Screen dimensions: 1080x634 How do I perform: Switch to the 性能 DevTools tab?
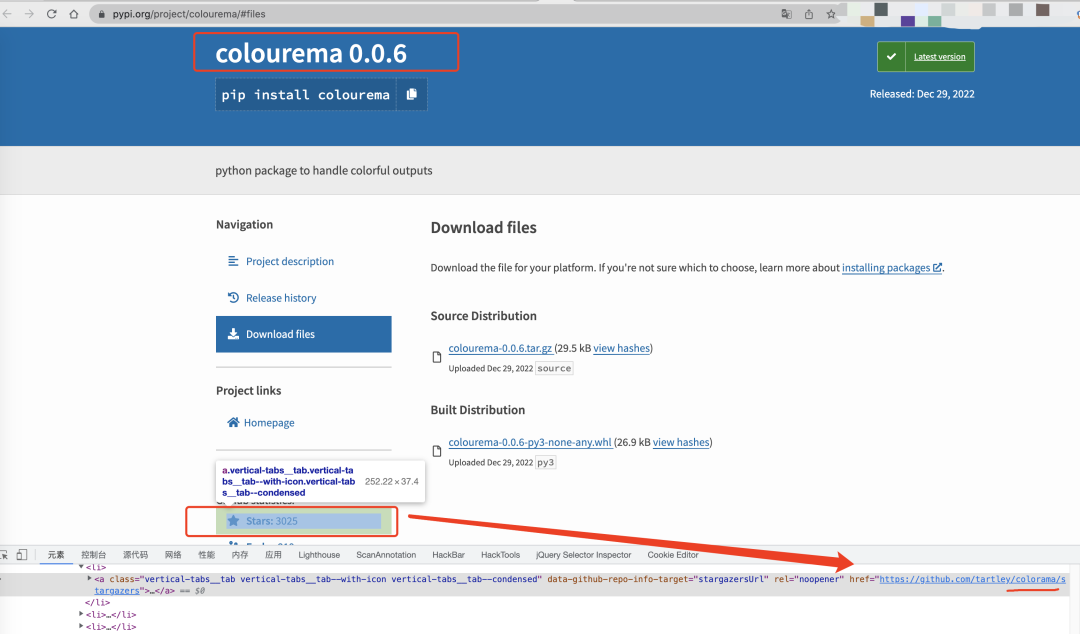[207, 555]
